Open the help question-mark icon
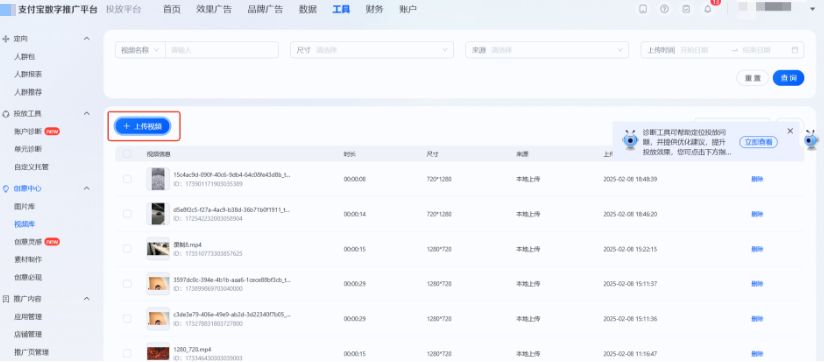Image resolution: width=824 pixels, height=362 pixels. tap(664, 9)
